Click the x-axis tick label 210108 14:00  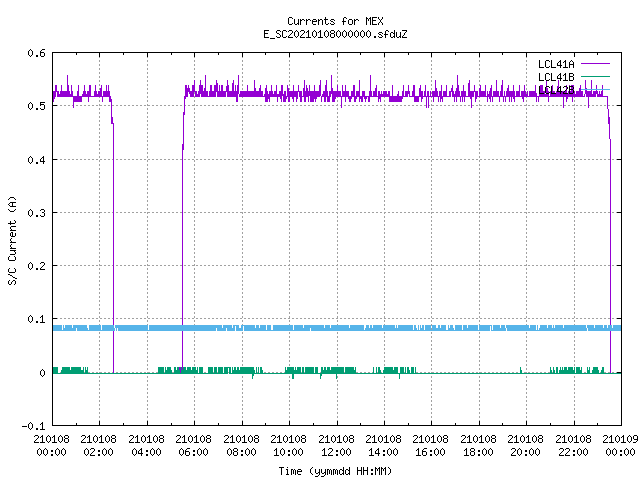(x=383, y=445)
